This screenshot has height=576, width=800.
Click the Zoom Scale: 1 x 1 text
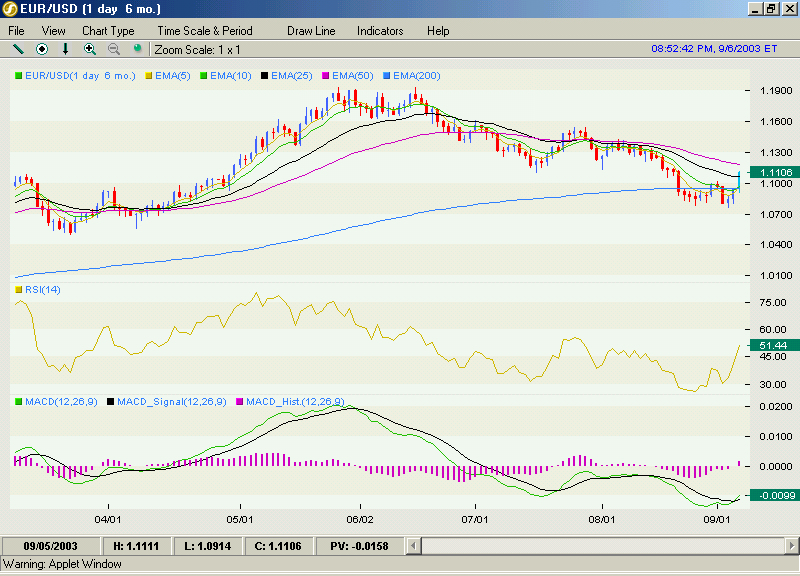click(197, 50)
